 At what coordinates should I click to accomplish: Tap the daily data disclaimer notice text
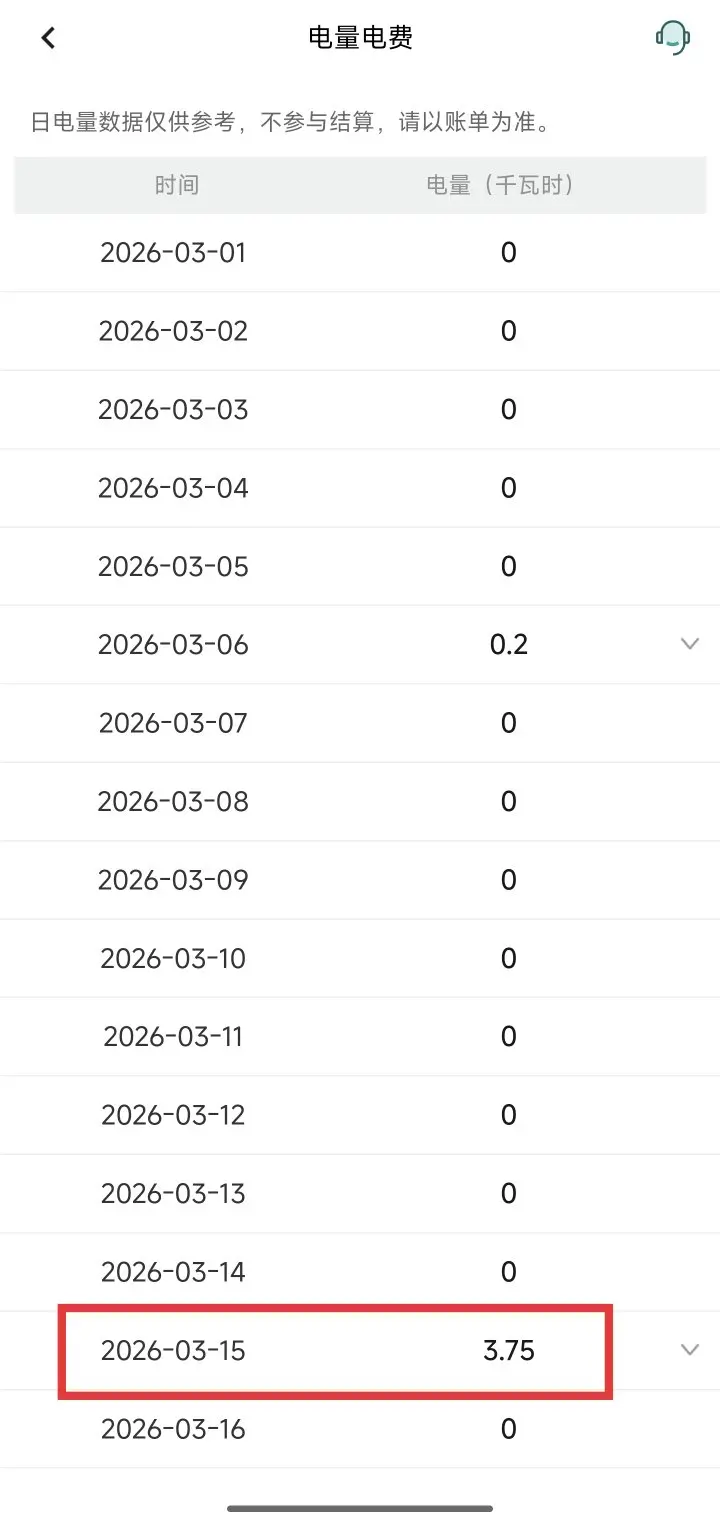(x=290, y=123)
